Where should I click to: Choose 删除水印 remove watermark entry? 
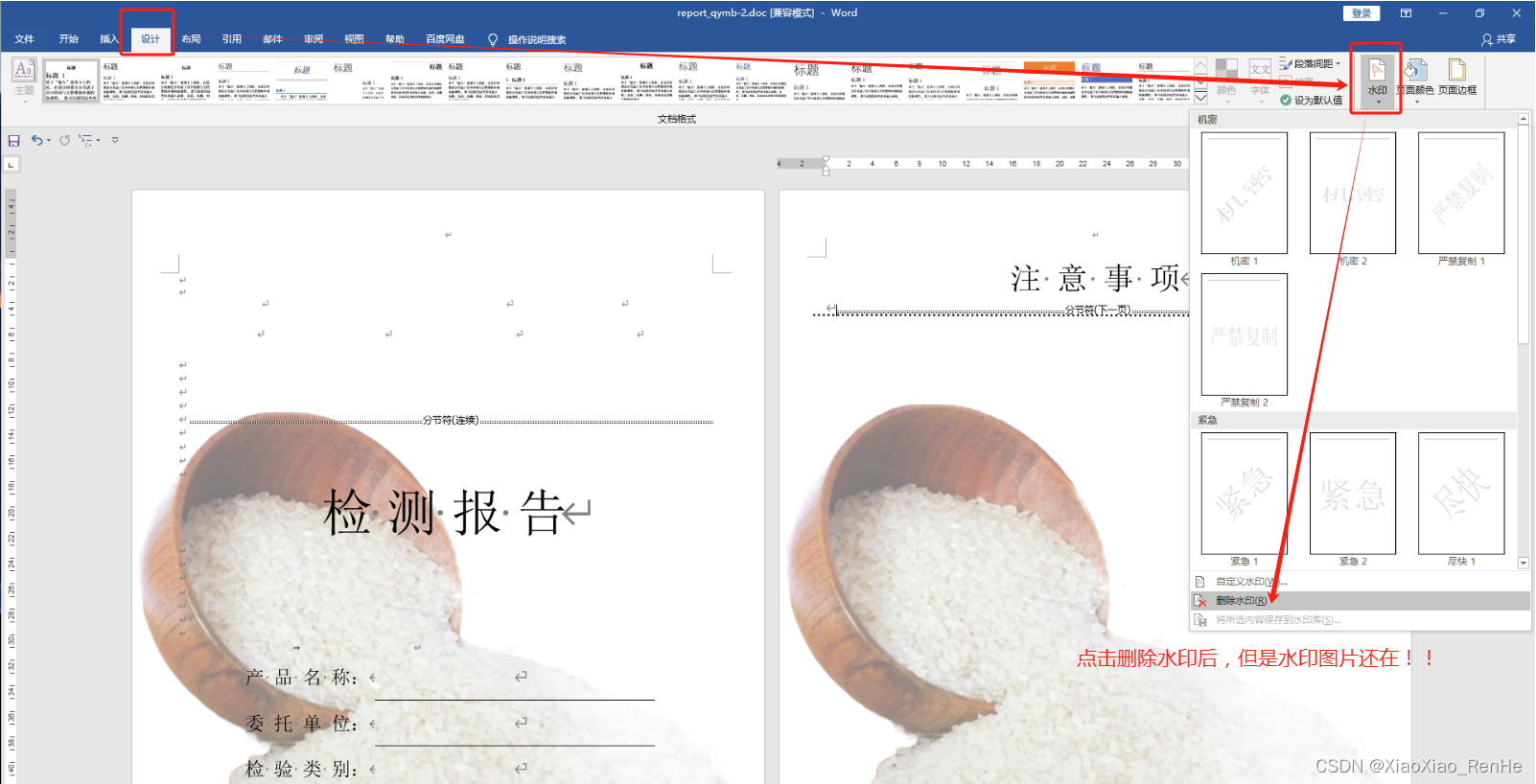click(1360, 601)
